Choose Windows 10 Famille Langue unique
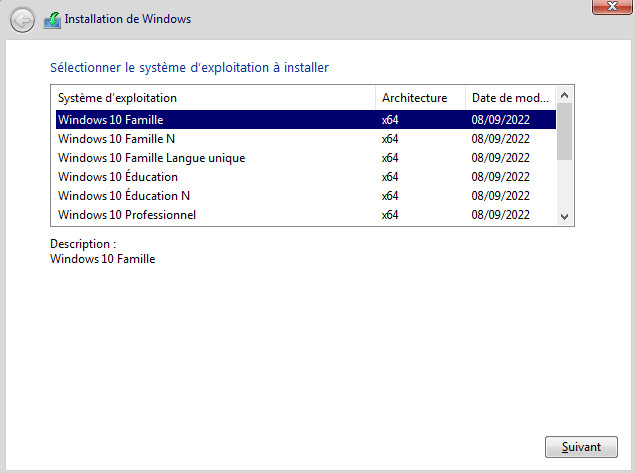 click(152, 158)
